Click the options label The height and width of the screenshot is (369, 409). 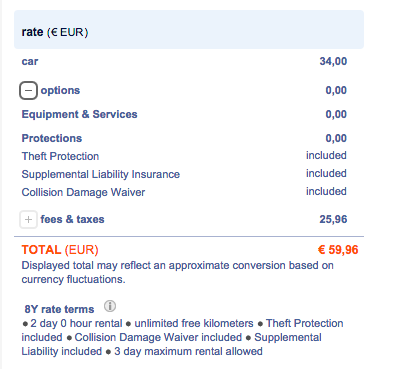tap(60, 90)
